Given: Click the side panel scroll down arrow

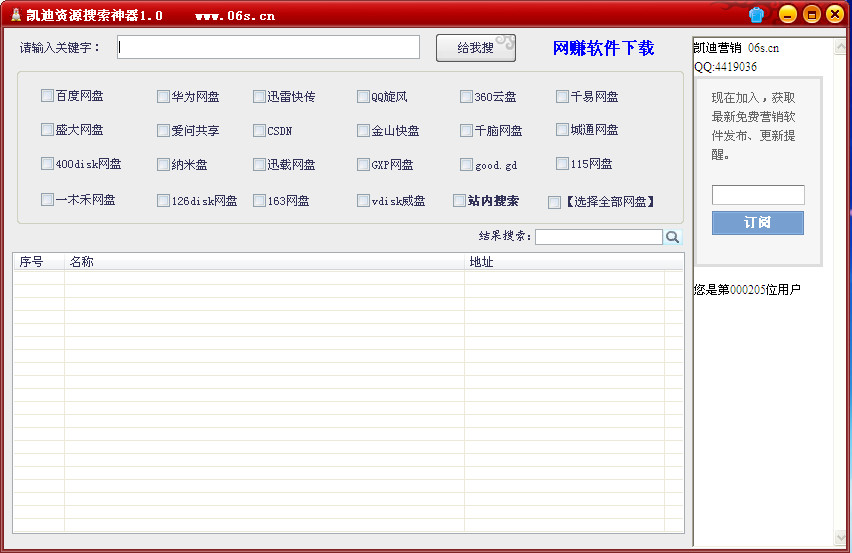Looking at the screenshot, I should [840, 537].
